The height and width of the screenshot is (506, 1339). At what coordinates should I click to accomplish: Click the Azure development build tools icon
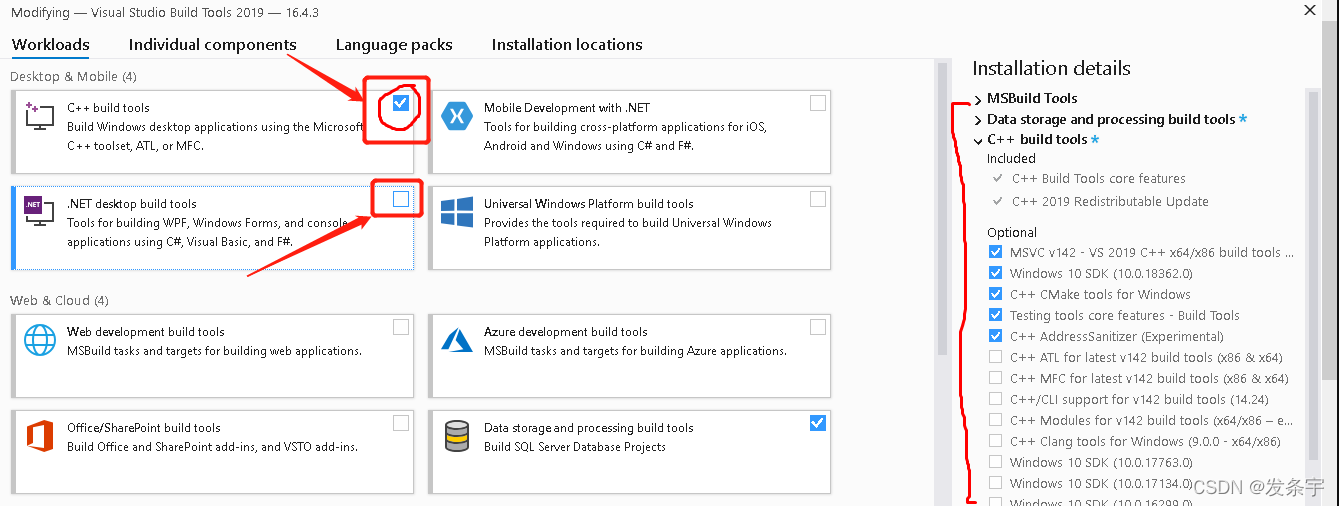(457, 340)
